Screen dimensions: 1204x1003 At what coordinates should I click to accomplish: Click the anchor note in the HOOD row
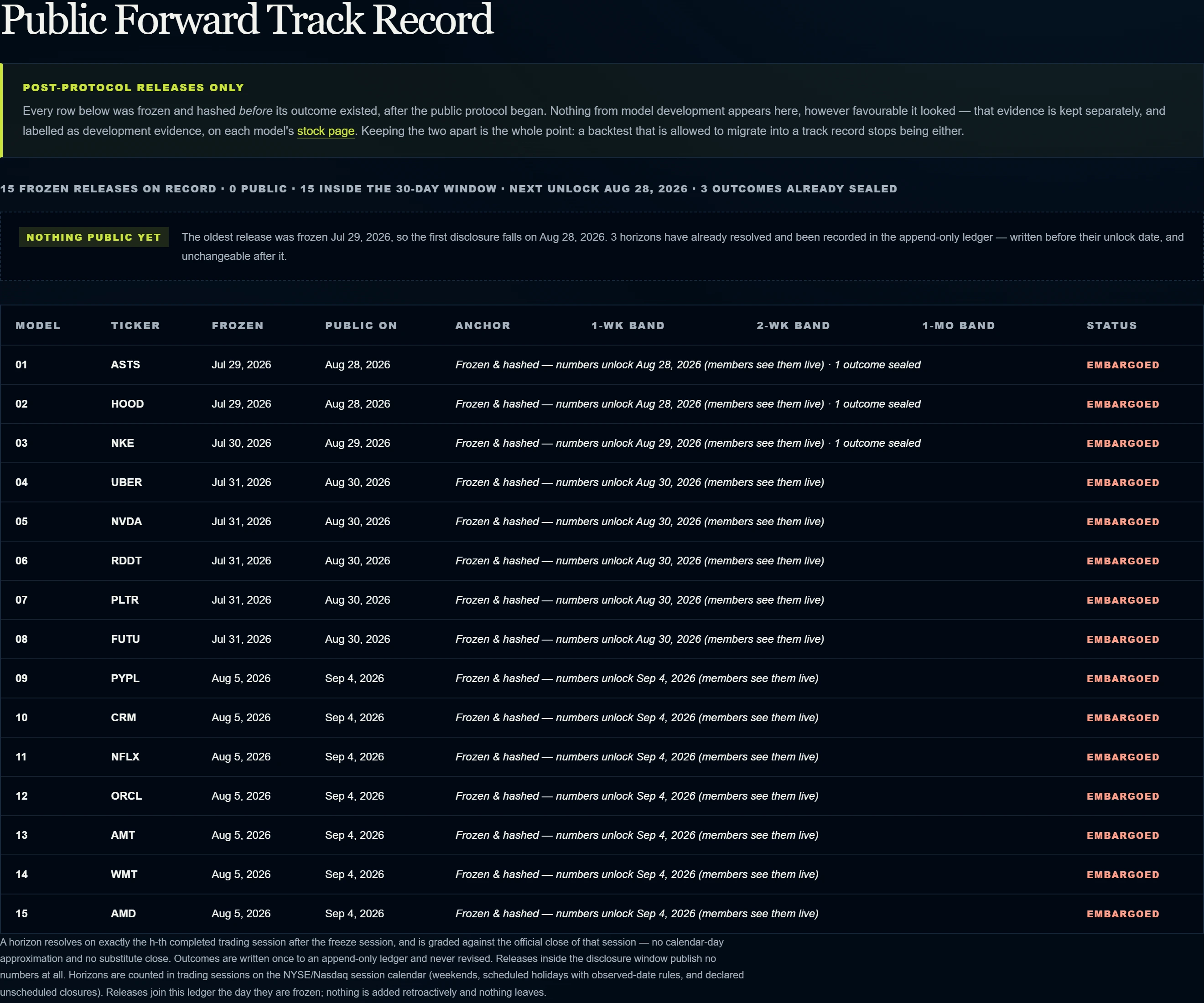688,404
